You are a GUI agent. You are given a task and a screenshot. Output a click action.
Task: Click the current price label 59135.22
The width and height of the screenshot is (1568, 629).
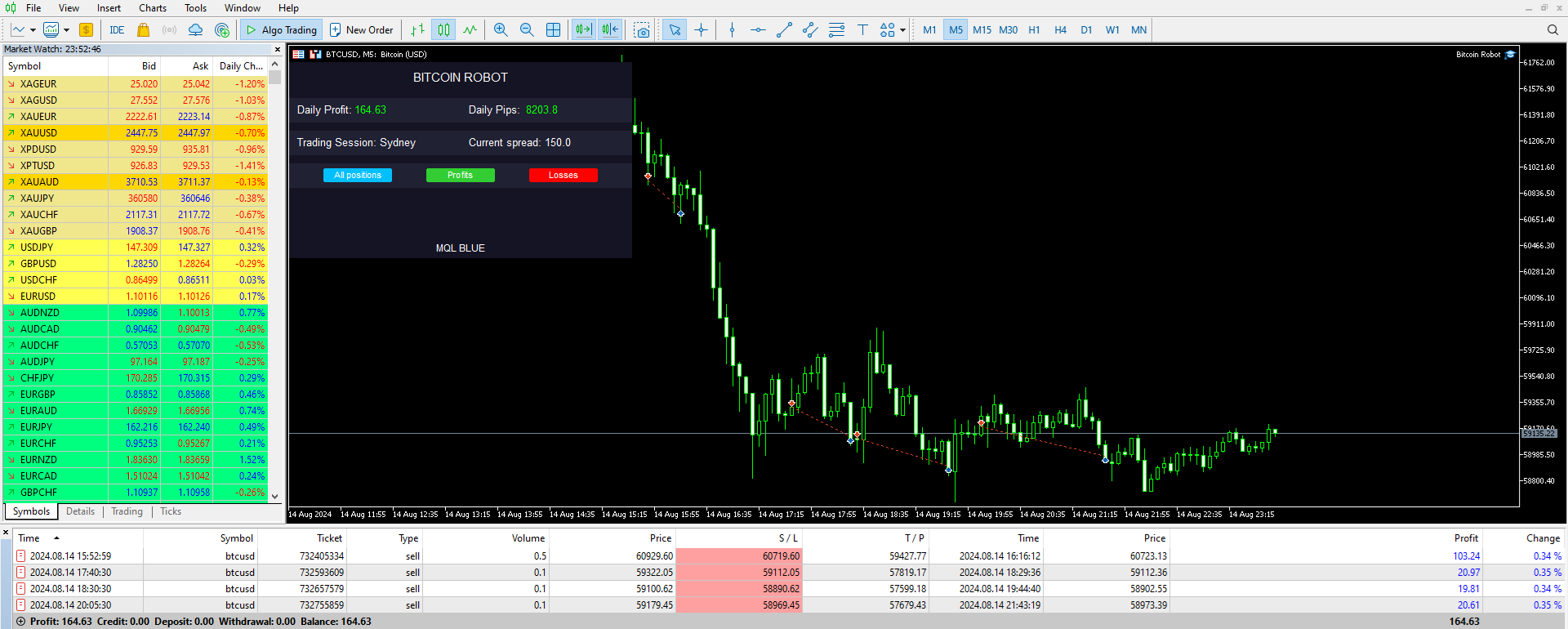click(1539, 434)
